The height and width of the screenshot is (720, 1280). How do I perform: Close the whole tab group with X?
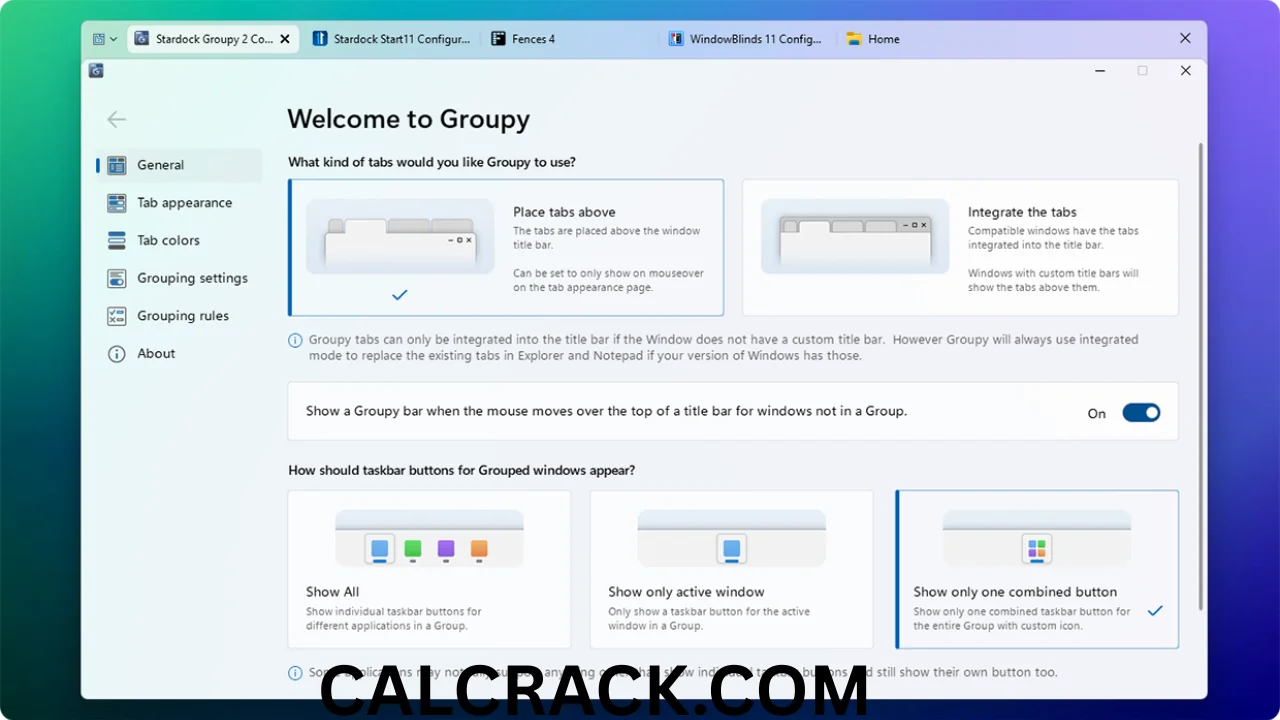coord(1185,38)
